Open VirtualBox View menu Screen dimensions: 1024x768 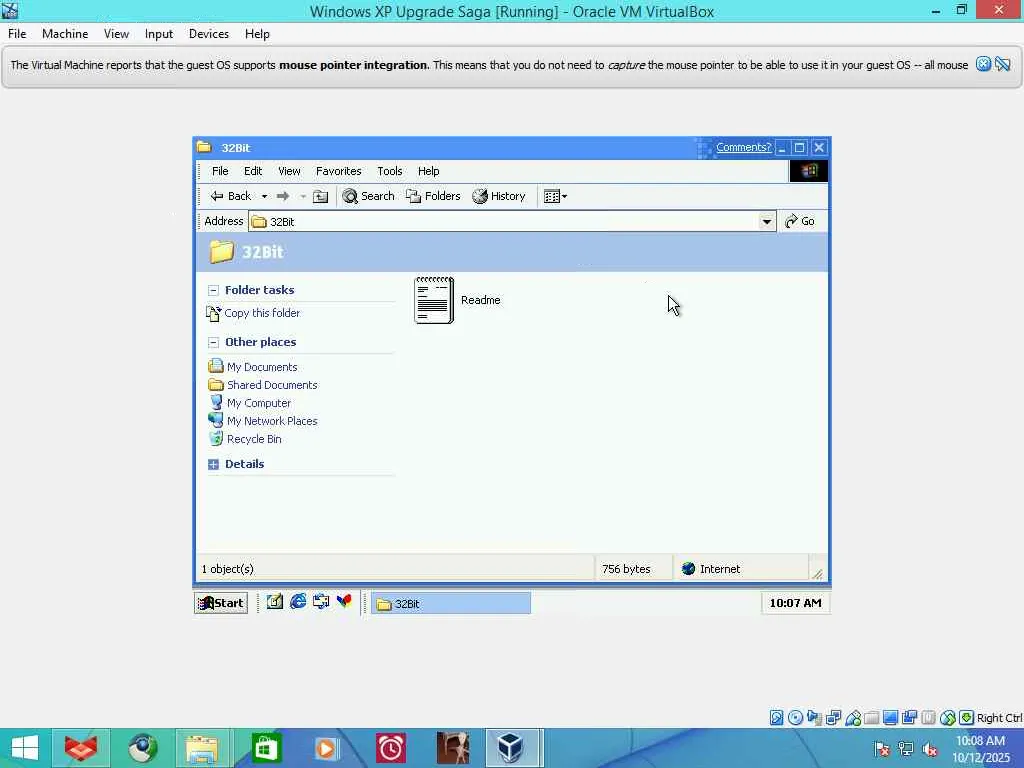tap(116, 34)
